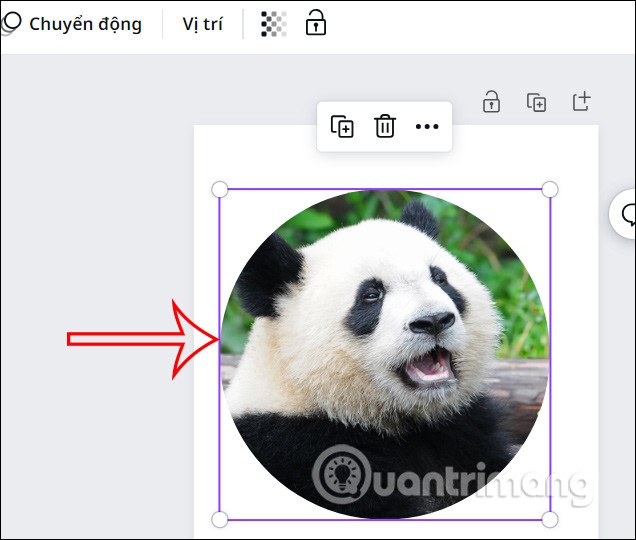Click the top-right resize handle of the image
Viewport: 636px width, 540px height.
(x=549, y=190)
